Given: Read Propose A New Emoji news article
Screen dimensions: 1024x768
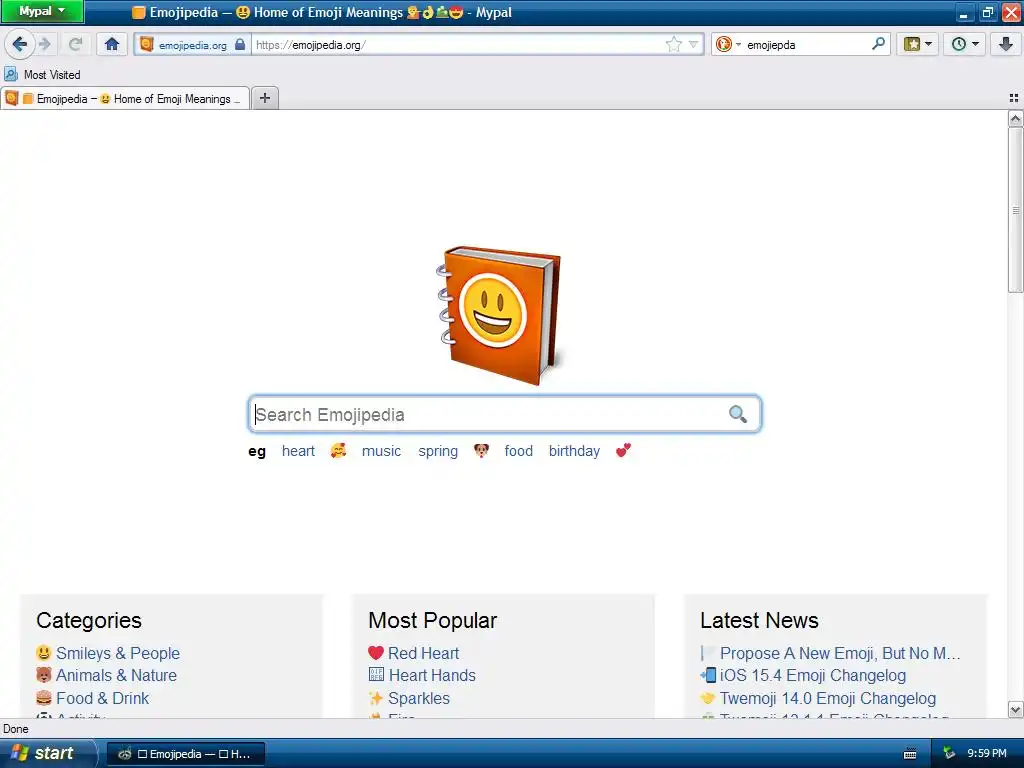Looking at the screenshot, I should pos(840,653).
